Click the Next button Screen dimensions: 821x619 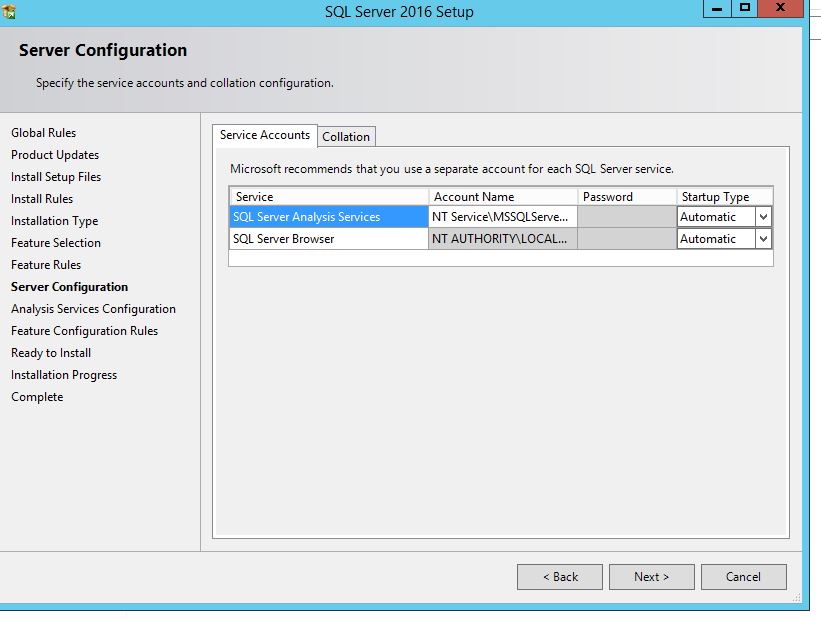[x=651, y=576]
